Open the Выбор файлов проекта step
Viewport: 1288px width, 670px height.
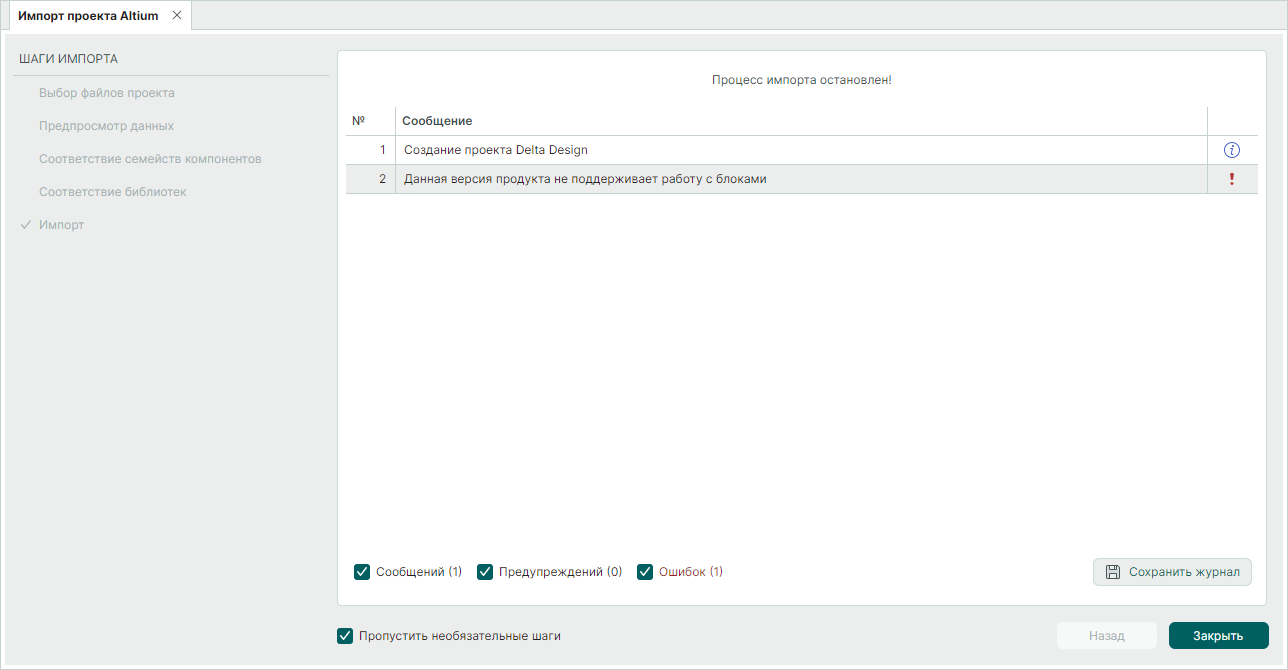[x=107, y=93]
